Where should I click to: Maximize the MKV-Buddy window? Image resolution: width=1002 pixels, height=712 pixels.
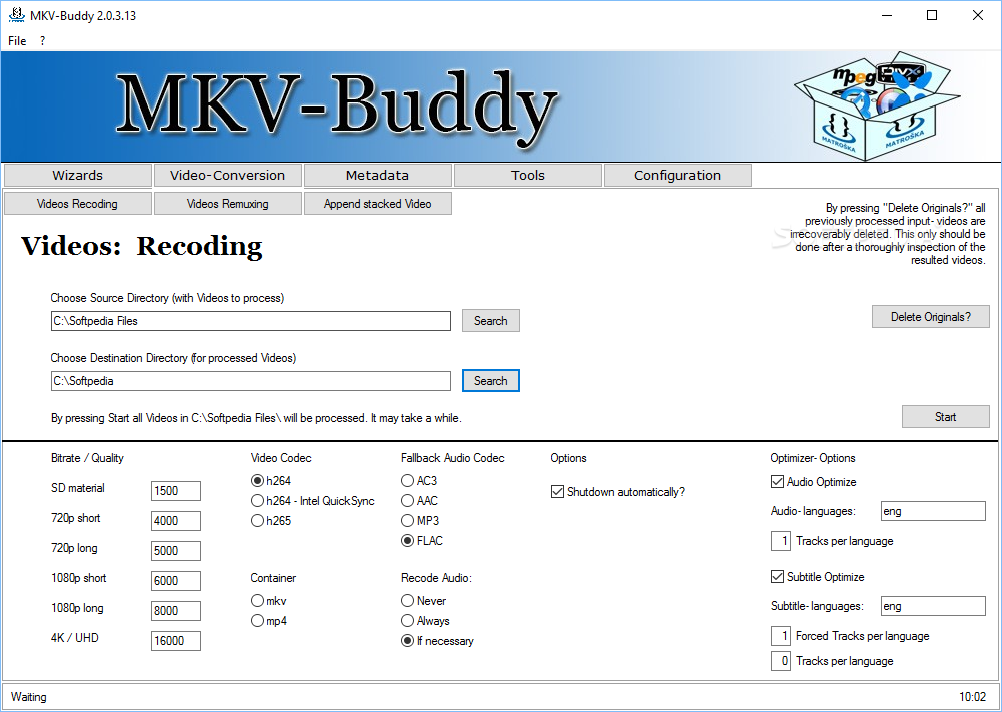coord(932,15)
